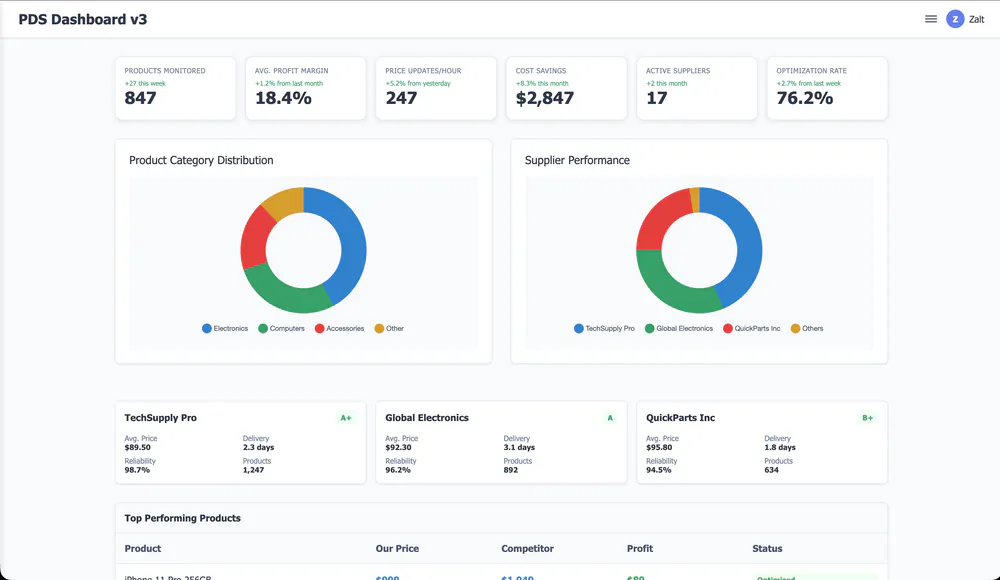The image size is (1000, 580).
Task: Toggle Others in the supplier performance legend
Action: [809, 328]
